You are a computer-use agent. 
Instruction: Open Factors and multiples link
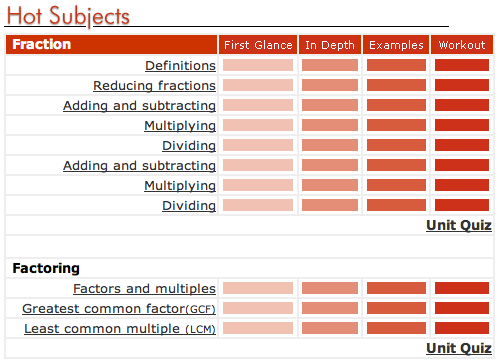click(144, 289)
